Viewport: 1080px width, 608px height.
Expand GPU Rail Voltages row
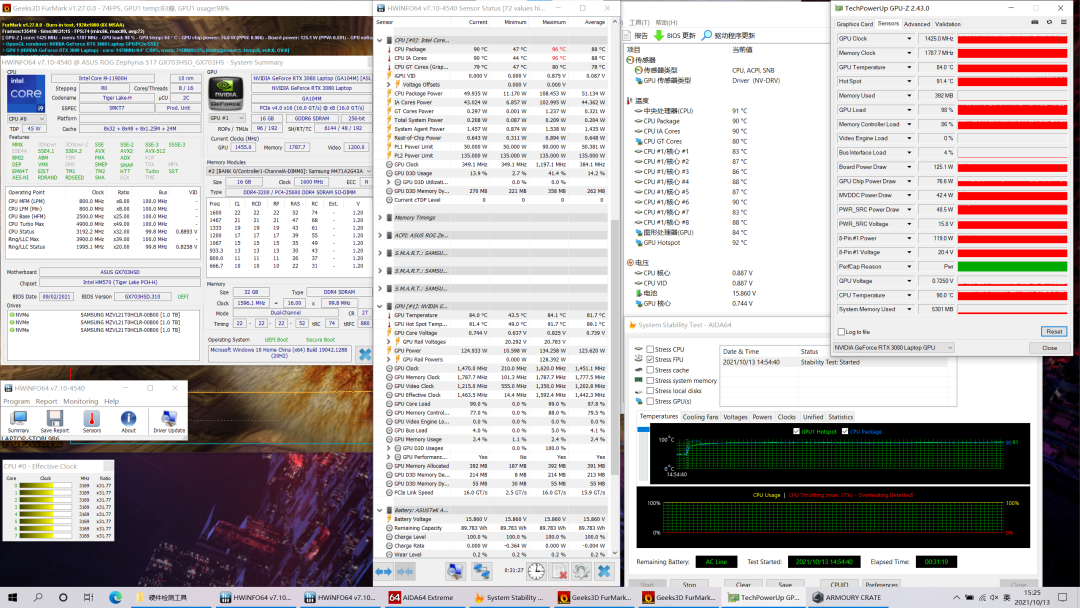click(389, 341)
